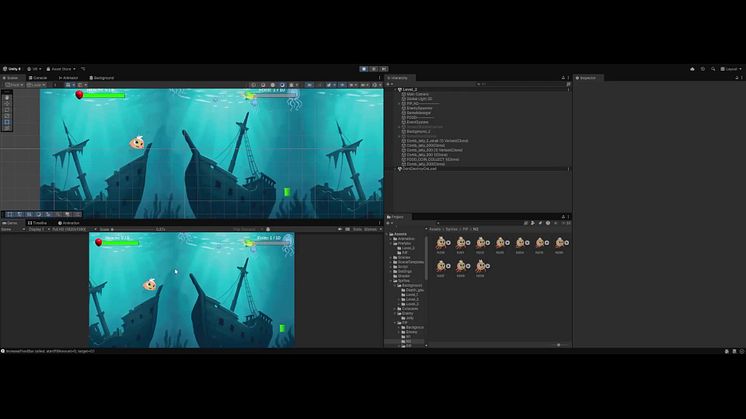The image size is (746, 419).
Task: Open the Display 1 dropdown in Game view
Action: (38, 229)
